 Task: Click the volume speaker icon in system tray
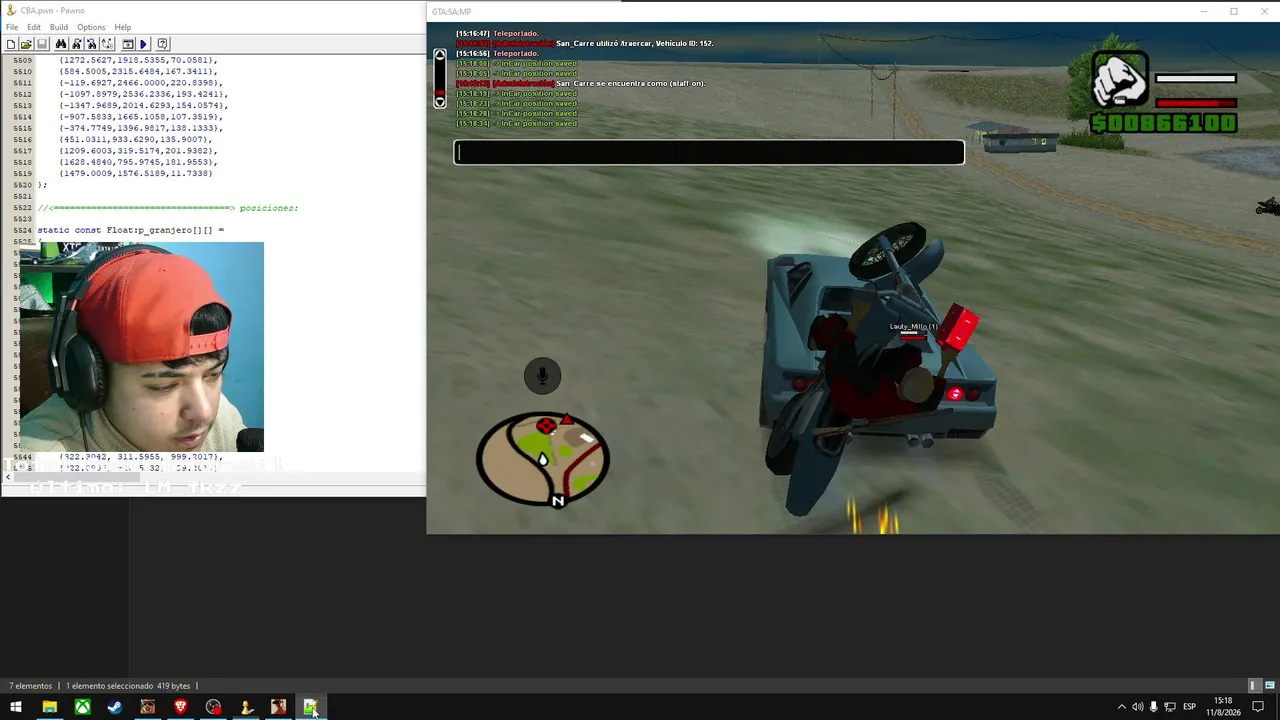pyautogui.click(x=1137, y=707)
